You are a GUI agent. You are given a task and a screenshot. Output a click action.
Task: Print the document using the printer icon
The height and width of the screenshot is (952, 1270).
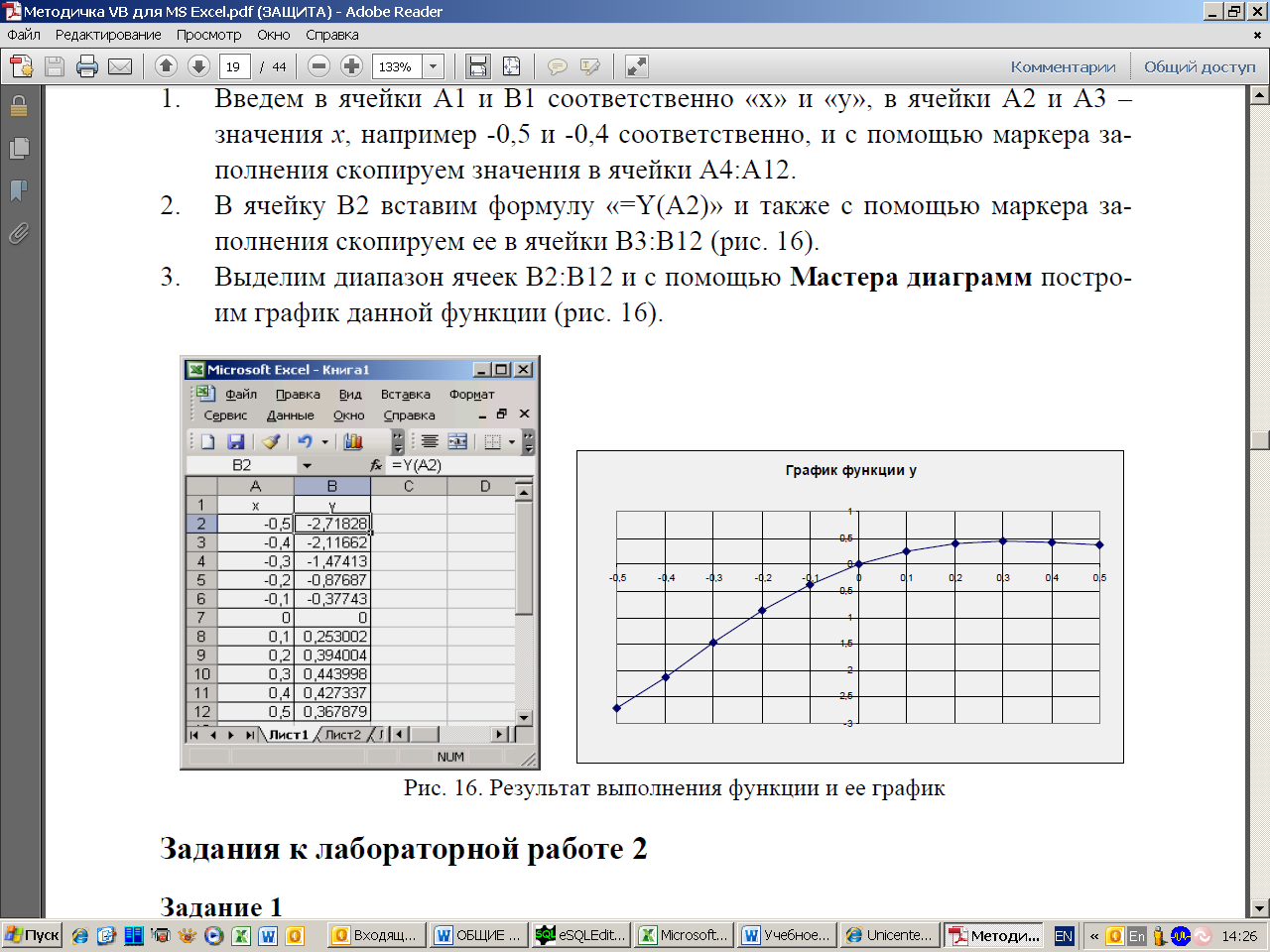point(87,66)
